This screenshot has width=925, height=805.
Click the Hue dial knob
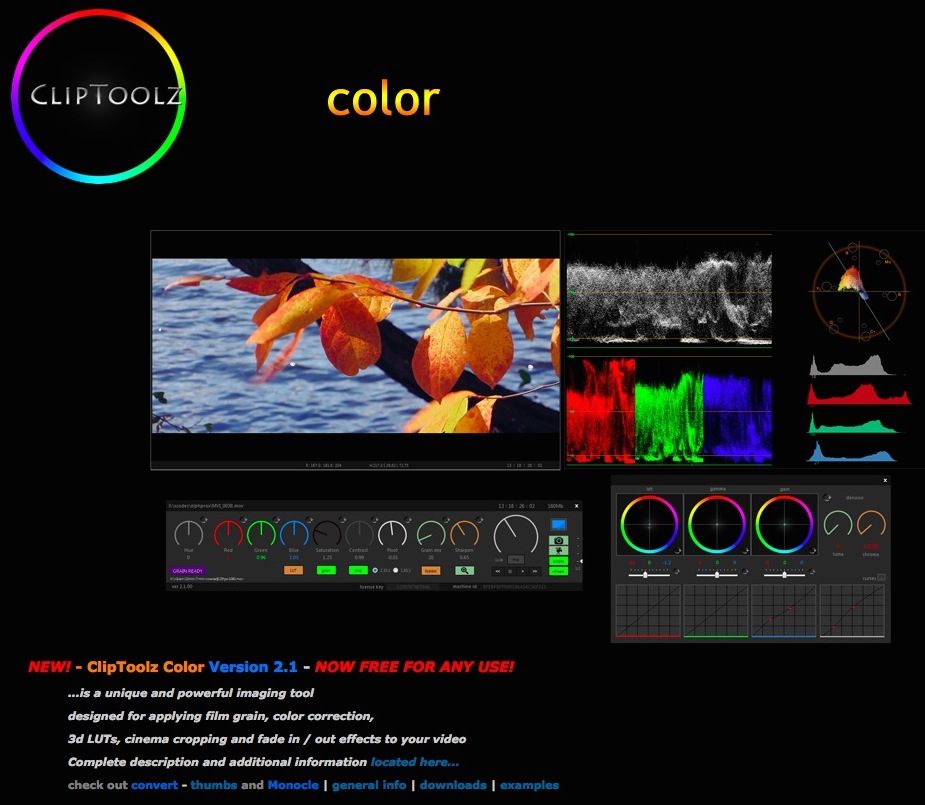point(189,533)
